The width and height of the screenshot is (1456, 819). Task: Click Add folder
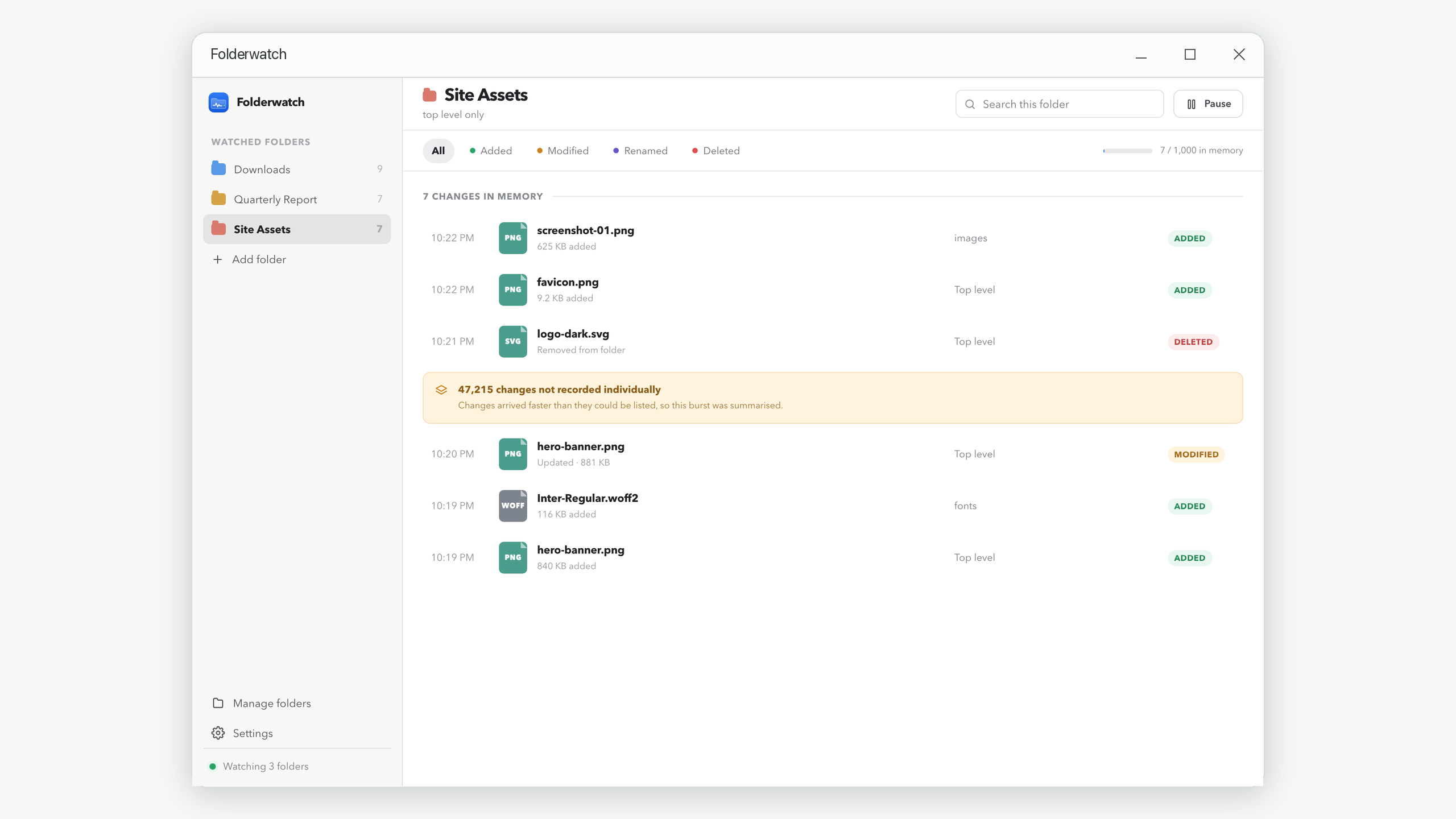tap(297, 259)
